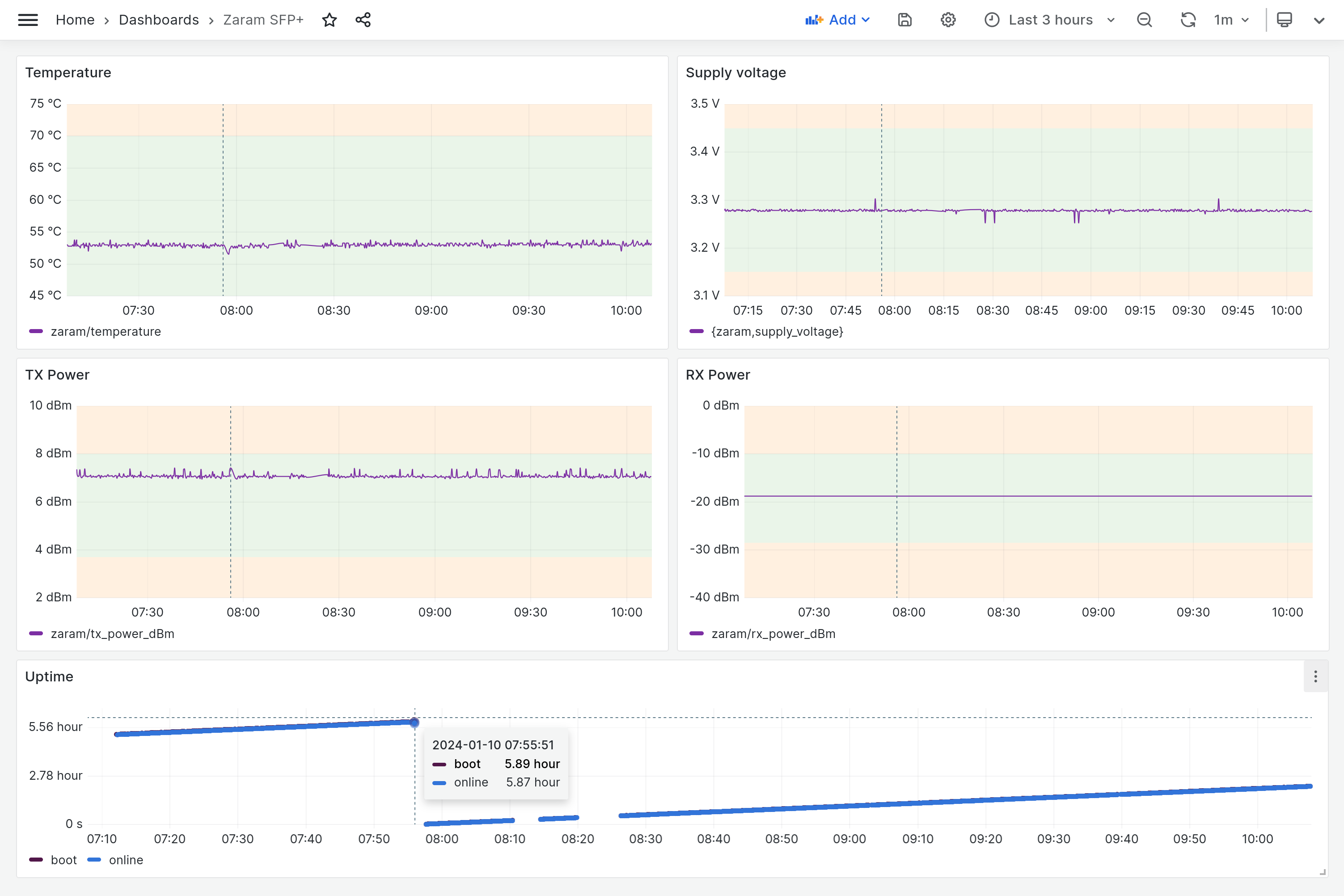Click the kiosk/fullscreen panel icon
1344x896 pixels.
1285,19
